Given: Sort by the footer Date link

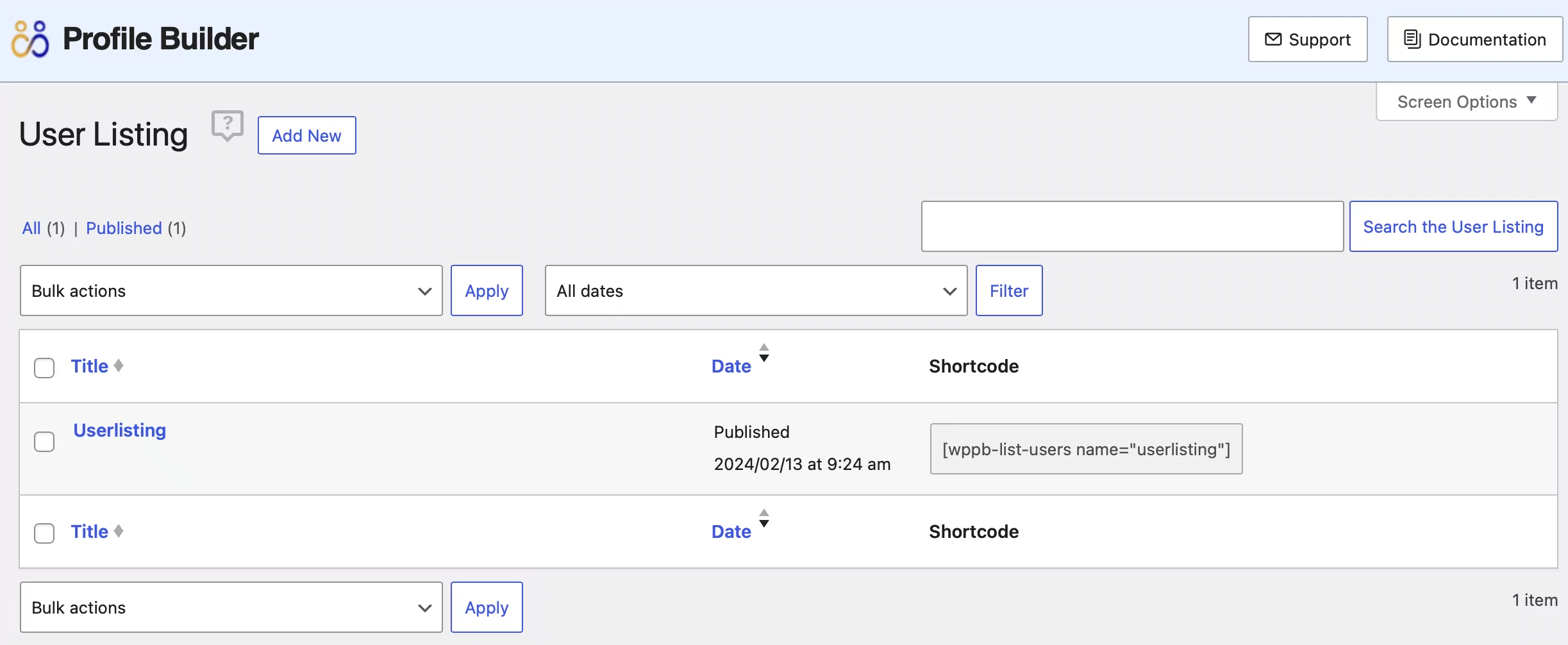Looking at the screenshot, I should [x=731, y=532].
